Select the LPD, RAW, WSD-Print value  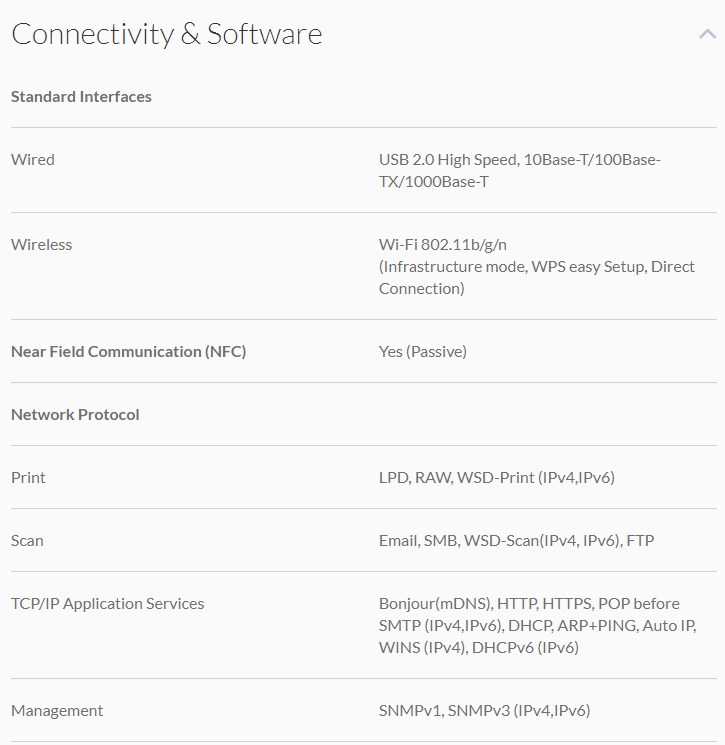tap(496, 478)
